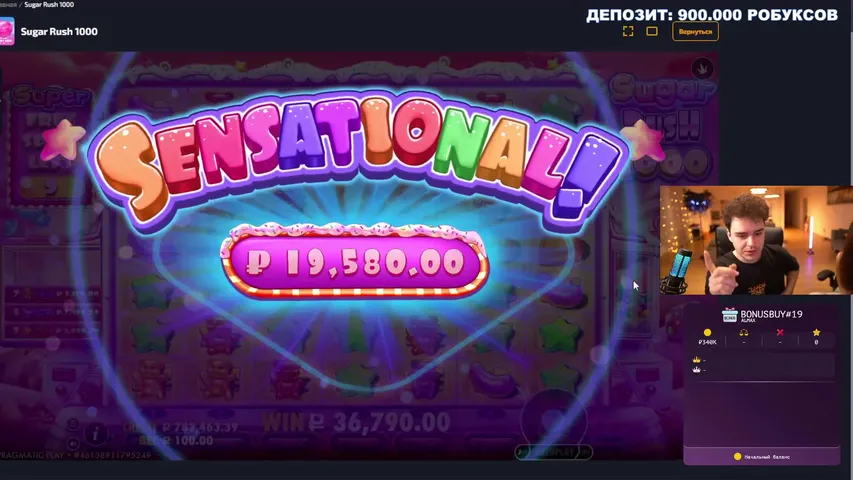
Task: Open the Sugar Rush 1000 game thumbnail
Action: pos(7,31)
